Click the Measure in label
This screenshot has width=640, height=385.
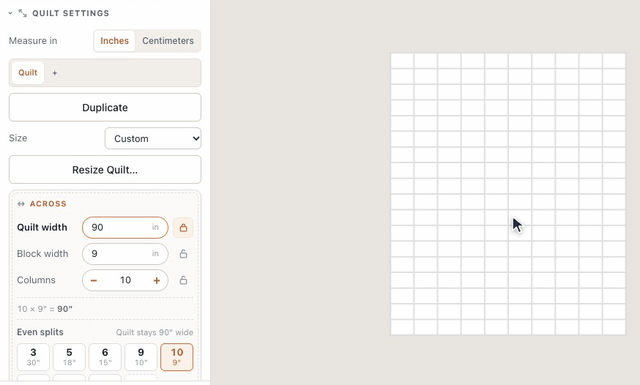tap(33, 41)
